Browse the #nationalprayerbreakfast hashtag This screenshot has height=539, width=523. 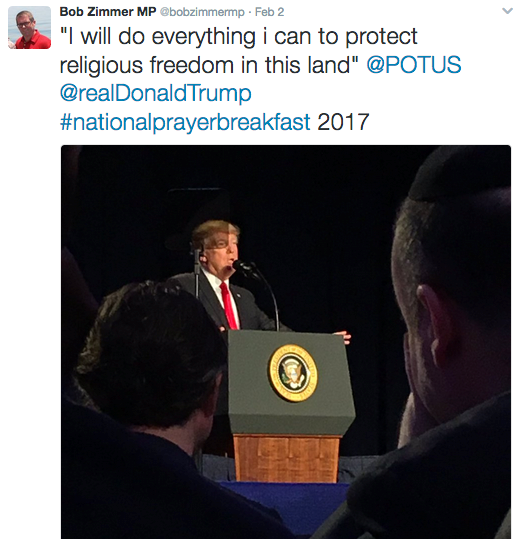pyautogui.click(x=185, y=122)
